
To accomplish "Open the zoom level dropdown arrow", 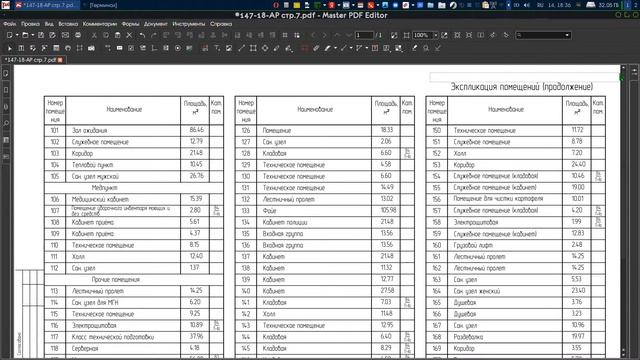I will (x=436, y=36).
